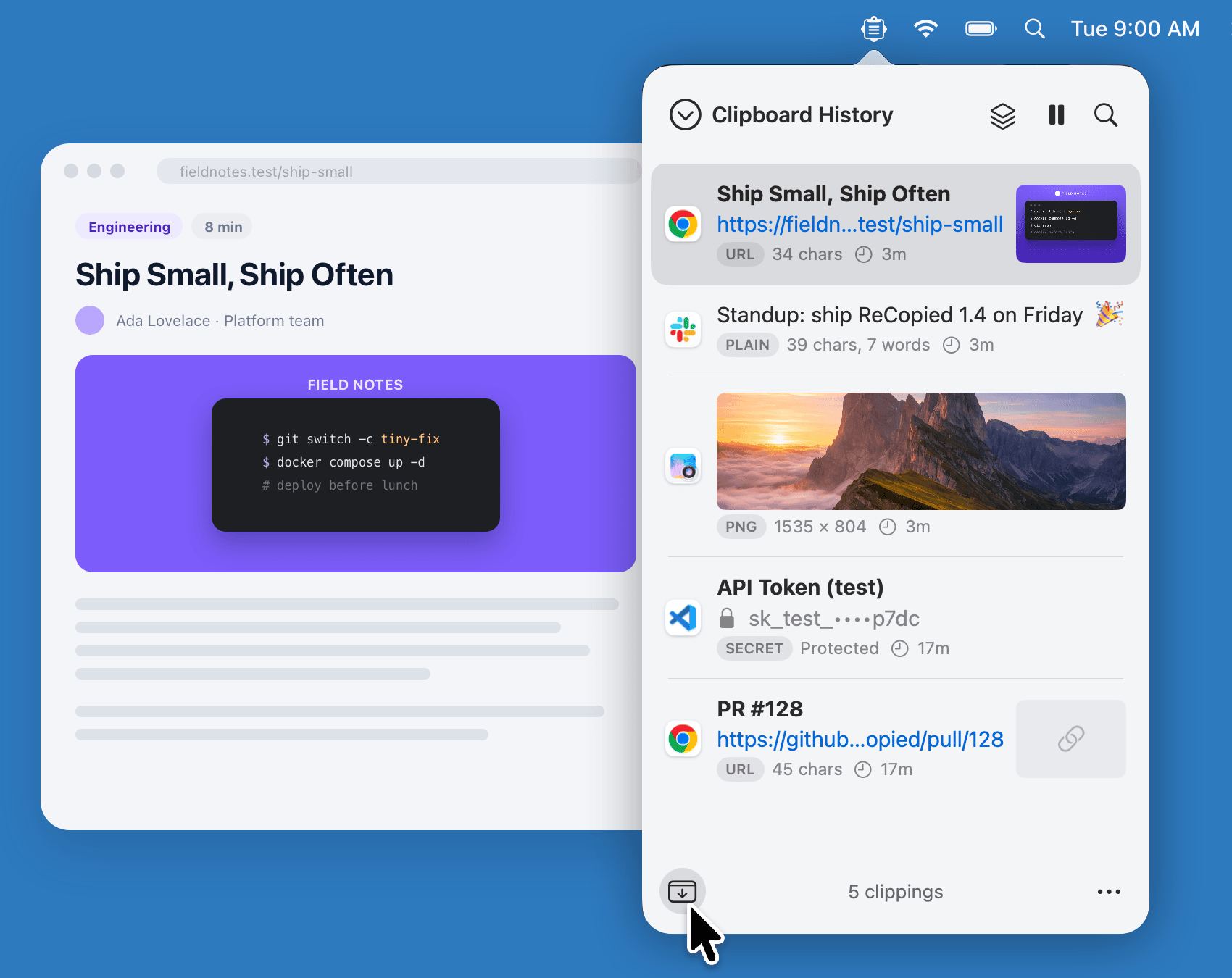Image resolution: width=1232 pixels, height=978 pixels.
Task: Click the FIELD NOTES terminal code block
Action: pos(356,464)
